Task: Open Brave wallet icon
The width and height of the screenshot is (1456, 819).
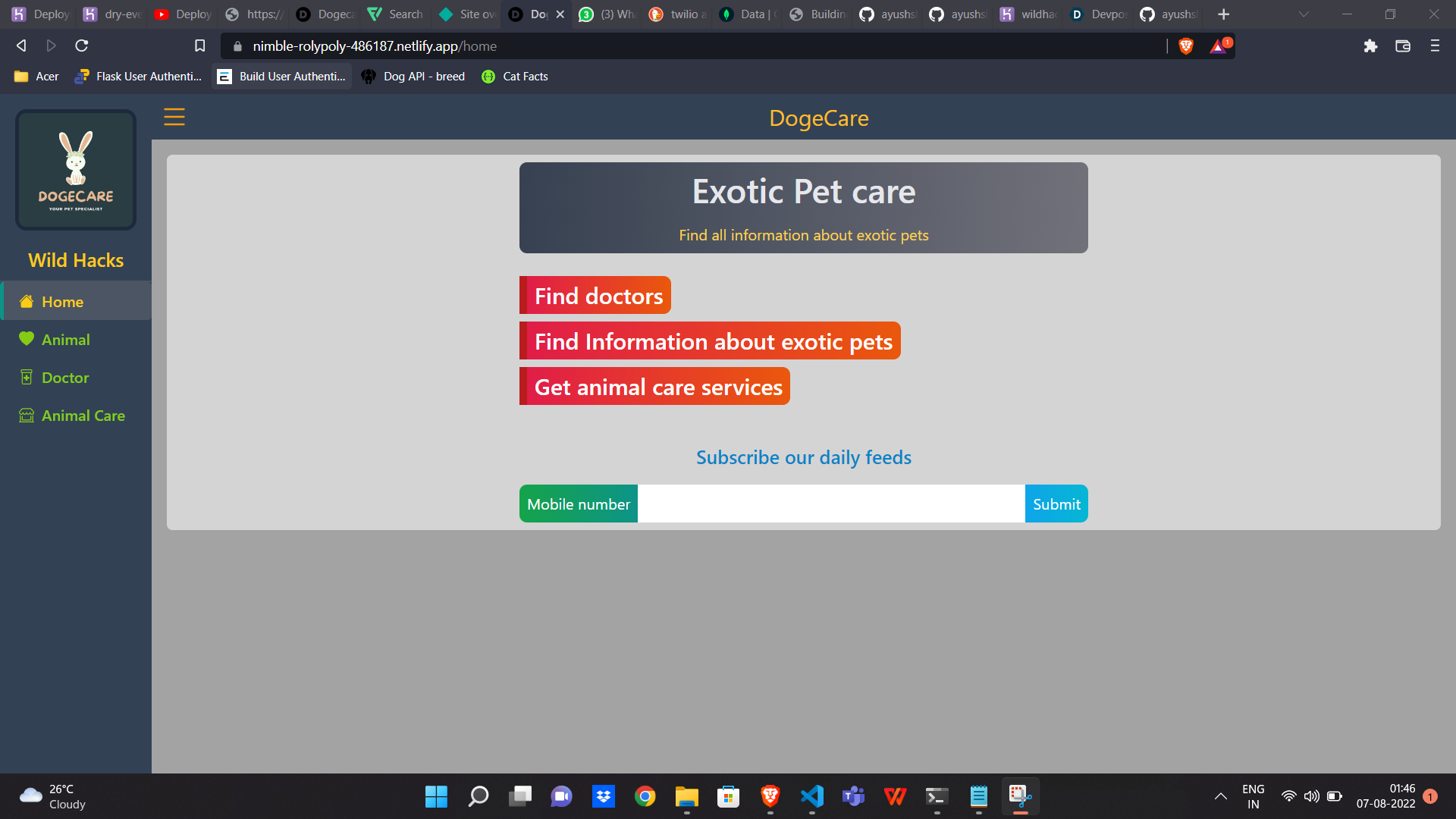Action: (x=1402, y=46)
